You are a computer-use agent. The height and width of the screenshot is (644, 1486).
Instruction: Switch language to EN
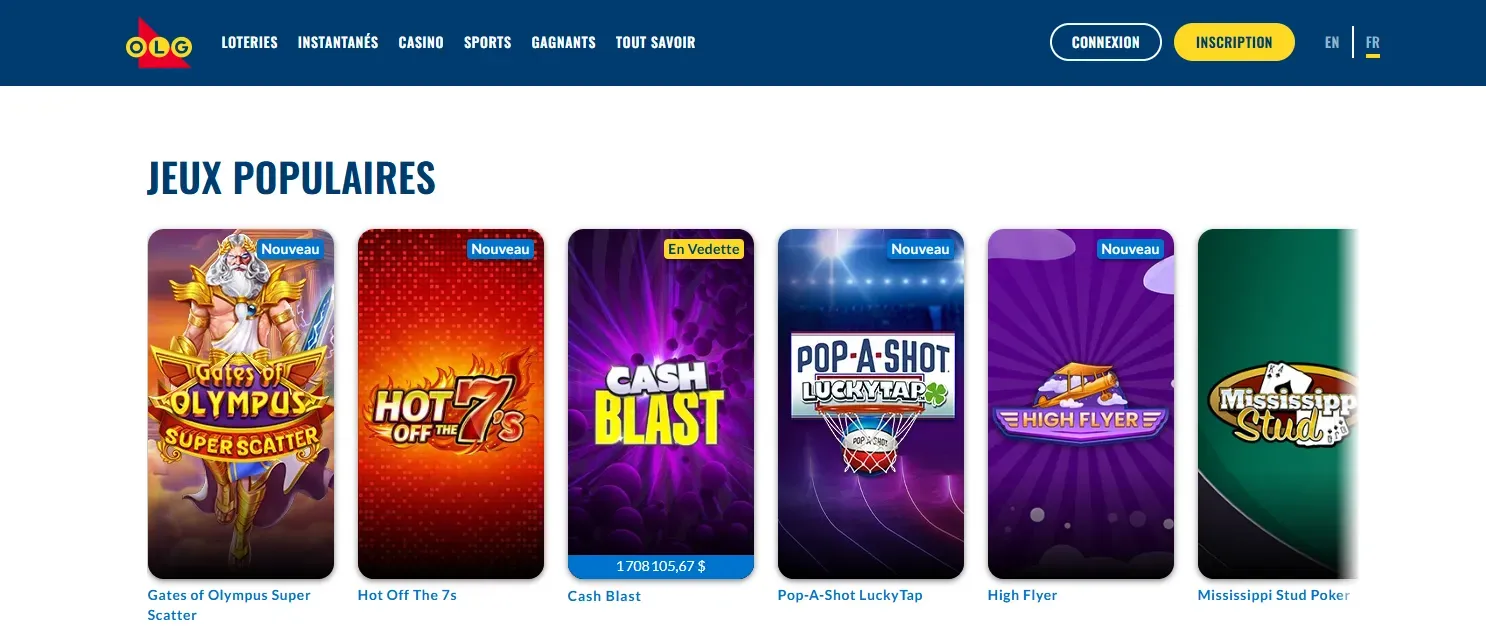click(1332, 42)
